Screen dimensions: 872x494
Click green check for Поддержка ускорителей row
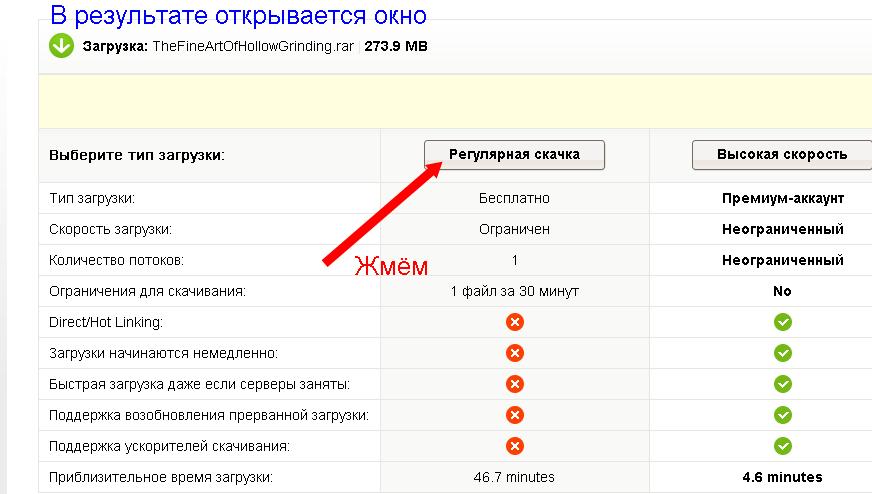pyautogui.click(x=782, y=446)
